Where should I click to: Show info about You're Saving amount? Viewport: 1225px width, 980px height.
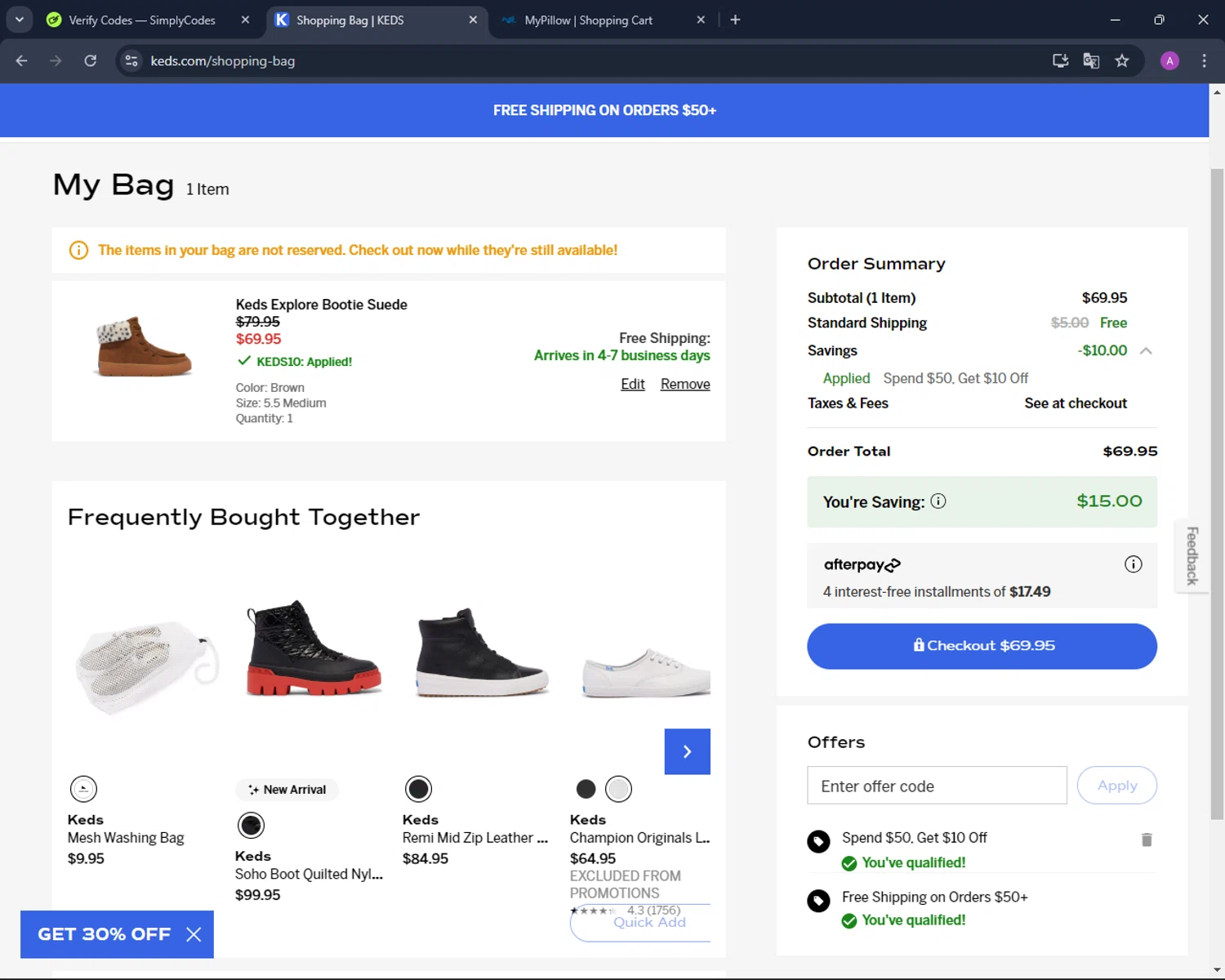pyautogui.click(x=938, y=501)
